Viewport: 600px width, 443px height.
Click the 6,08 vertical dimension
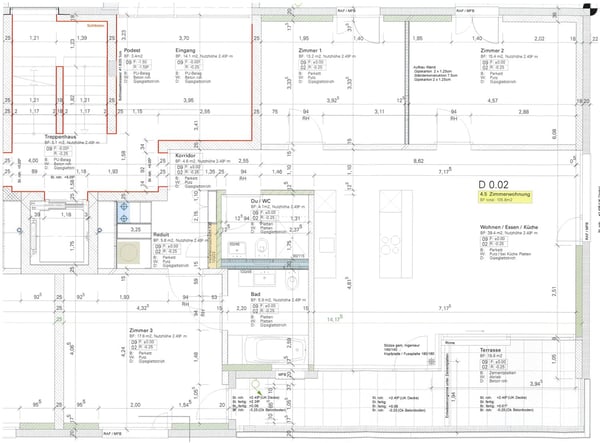coord(554,134)
